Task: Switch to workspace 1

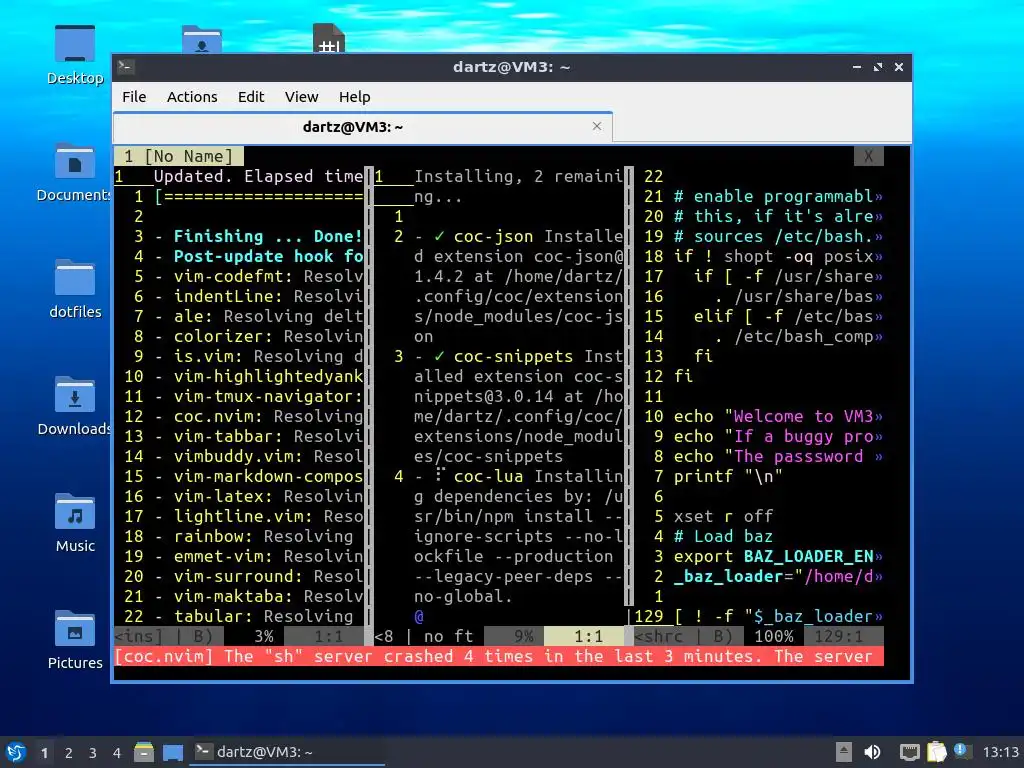Action: pos(44,753)
